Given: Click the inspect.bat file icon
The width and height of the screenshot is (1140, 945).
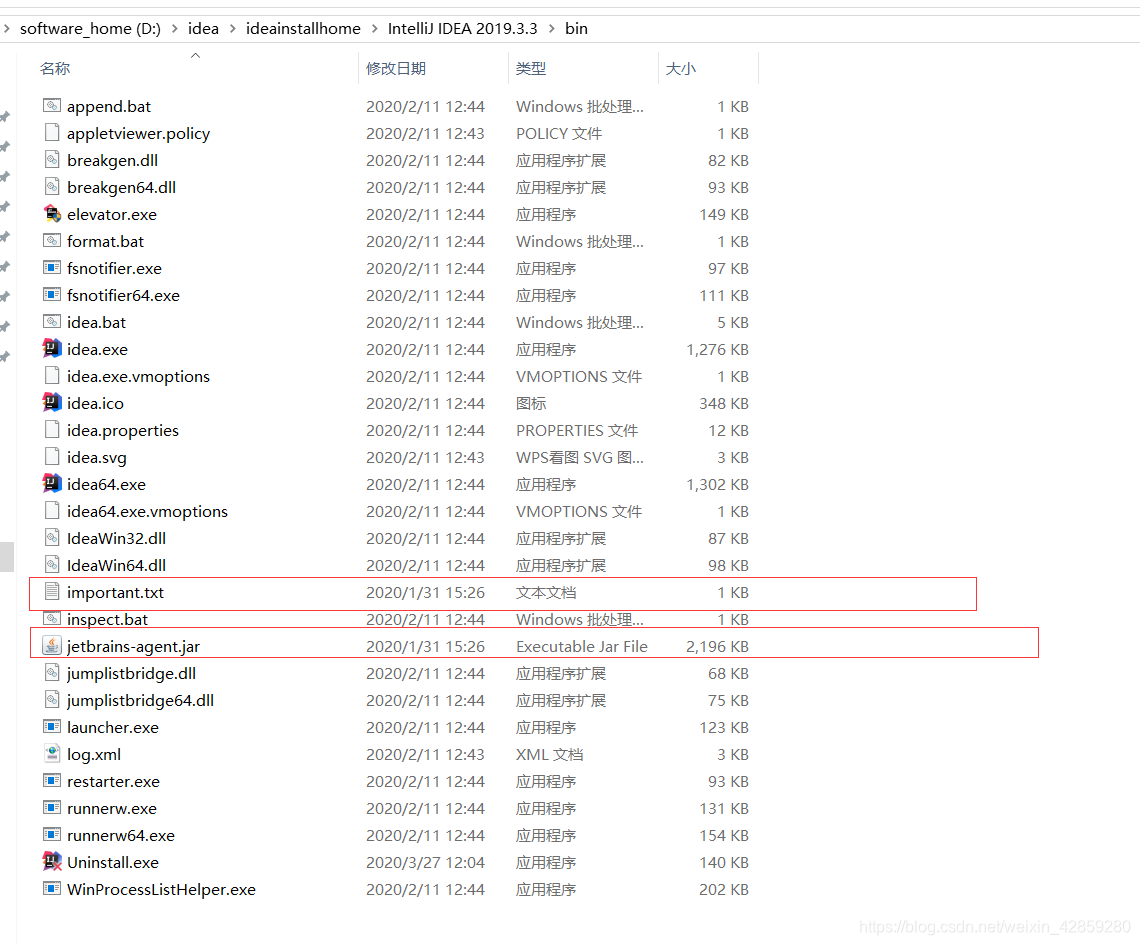Looking at the screenshot, I should click(52, 619).
